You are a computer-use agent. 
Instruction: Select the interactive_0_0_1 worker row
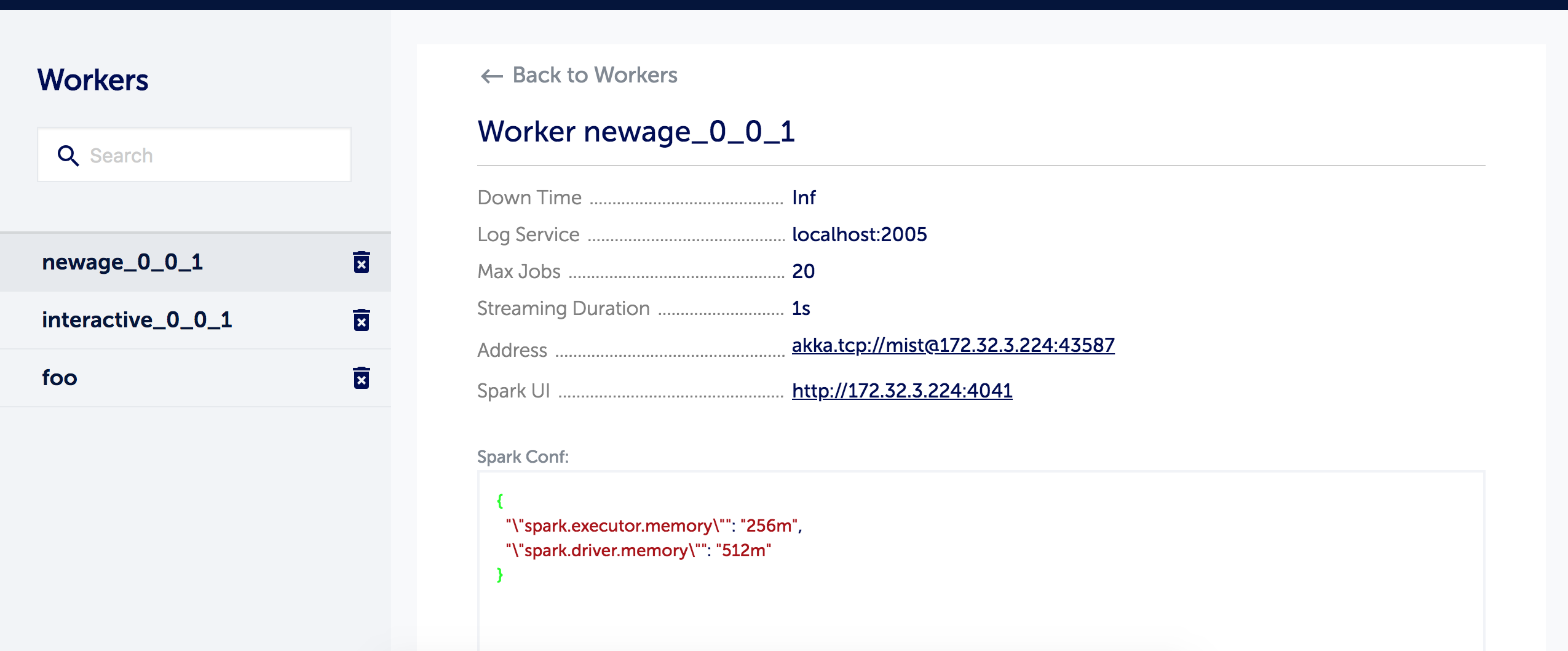pyautogui.click(x=196, y=320)
